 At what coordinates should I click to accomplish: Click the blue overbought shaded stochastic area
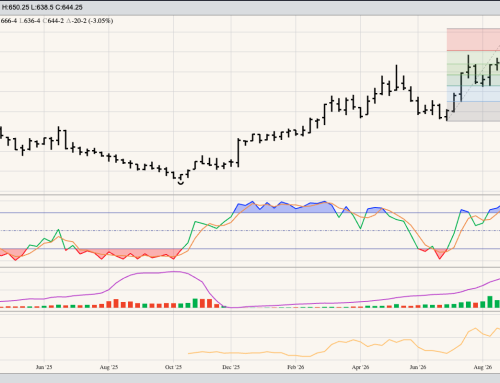[x=283, y=208]
